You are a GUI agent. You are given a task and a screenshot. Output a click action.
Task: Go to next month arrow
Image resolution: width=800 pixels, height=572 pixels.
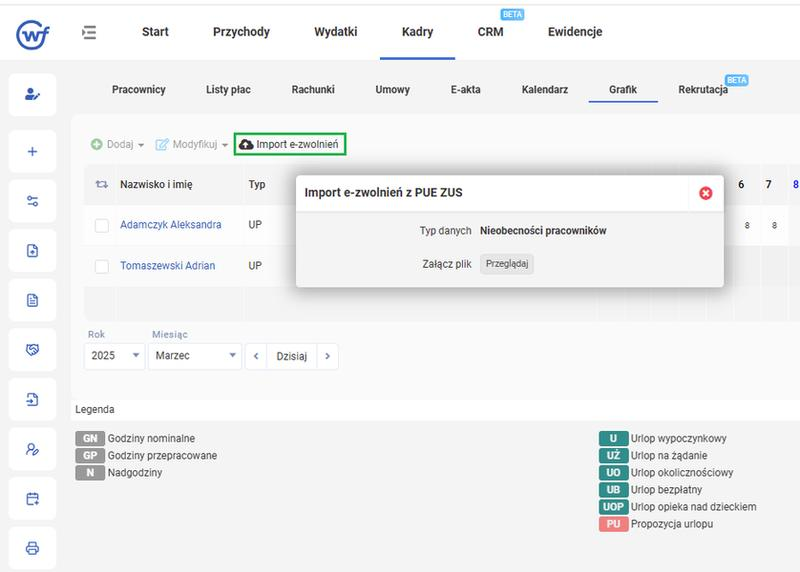pos(328,356)
